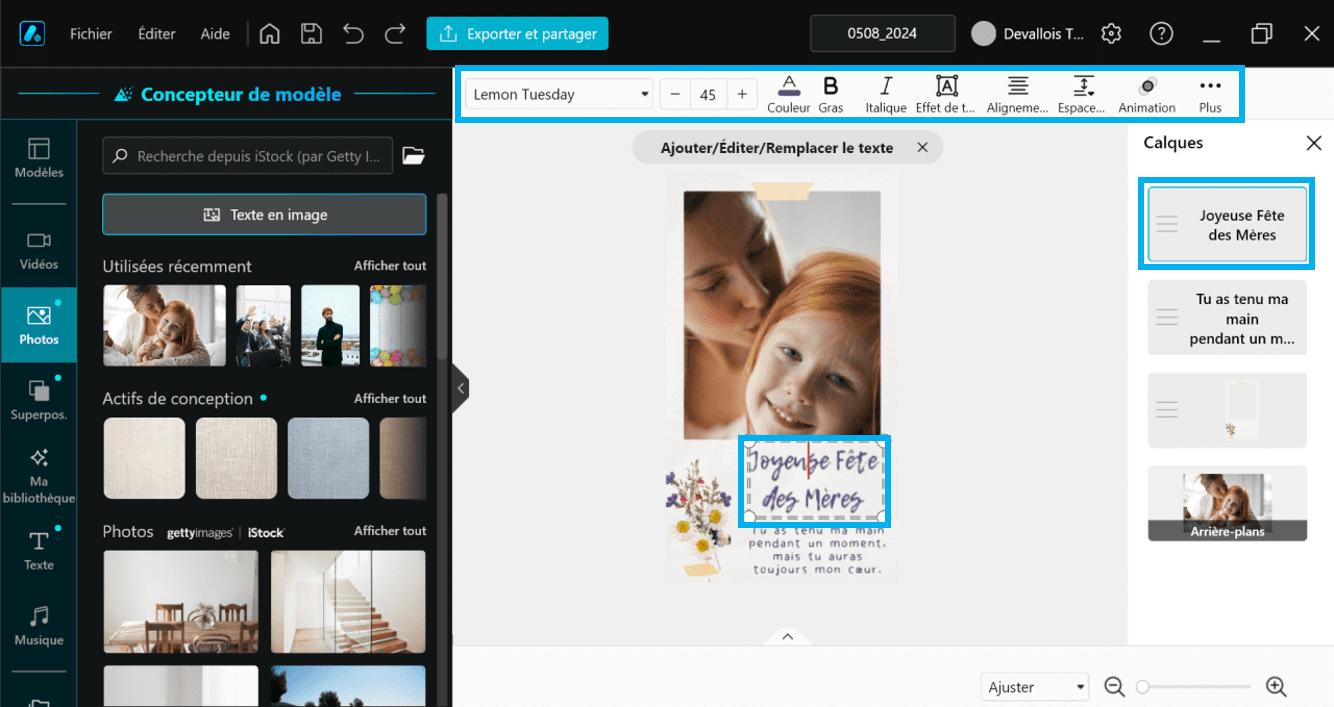Open the text alignment options
1334x707 pixels.
click(x=1017, y=94)
